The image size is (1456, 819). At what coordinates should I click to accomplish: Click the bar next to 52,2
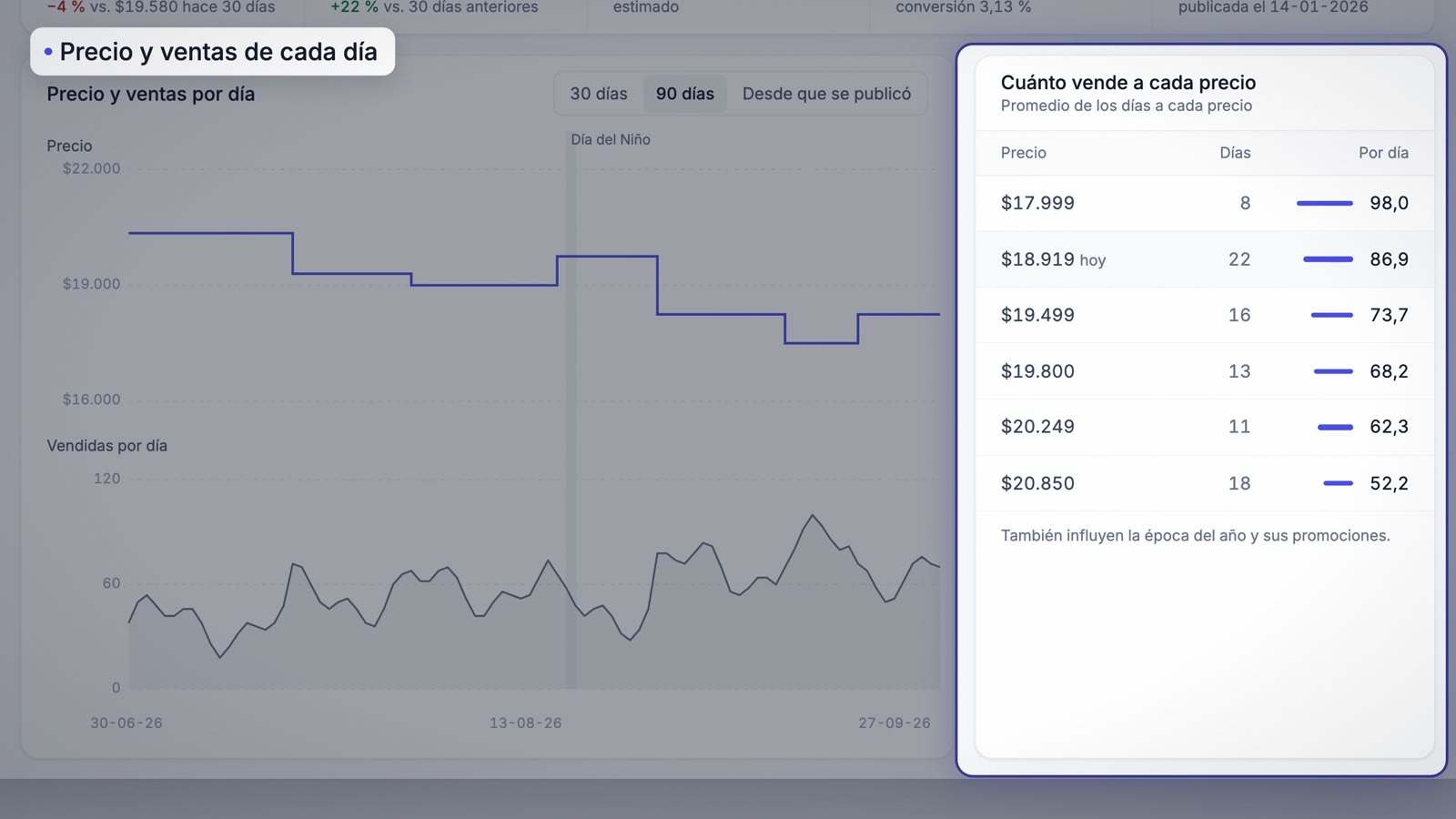tap(1338, 483)
